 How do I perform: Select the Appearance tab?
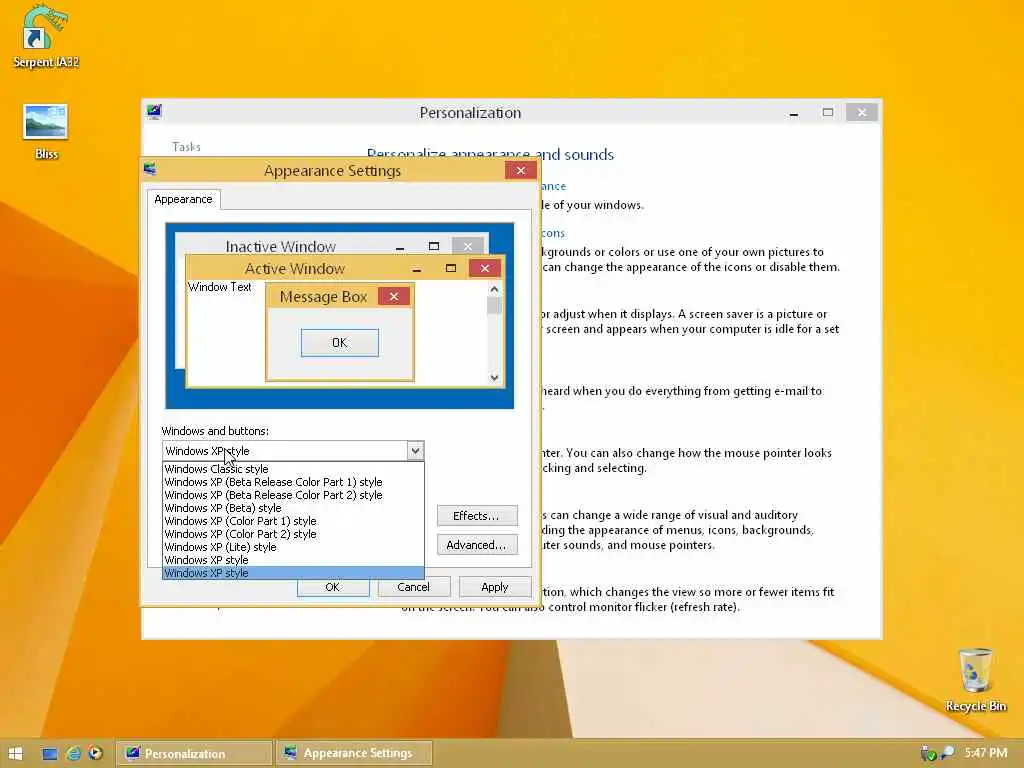click(184, 199)
